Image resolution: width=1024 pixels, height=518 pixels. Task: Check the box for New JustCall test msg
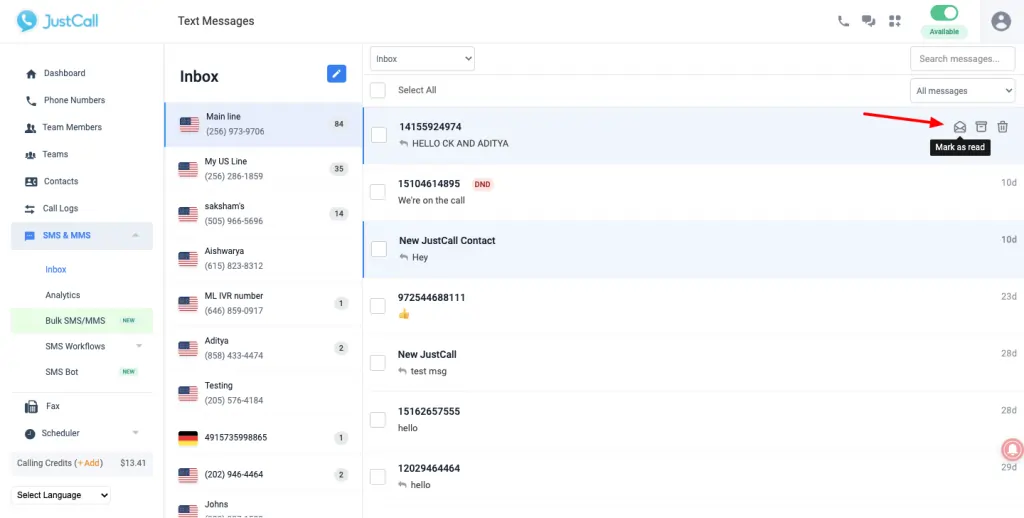377,363
